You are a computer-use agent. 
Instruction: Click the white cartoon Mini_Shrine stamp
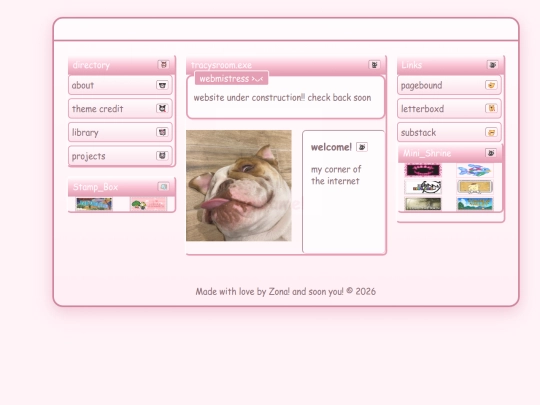click(x=423, y=187)
